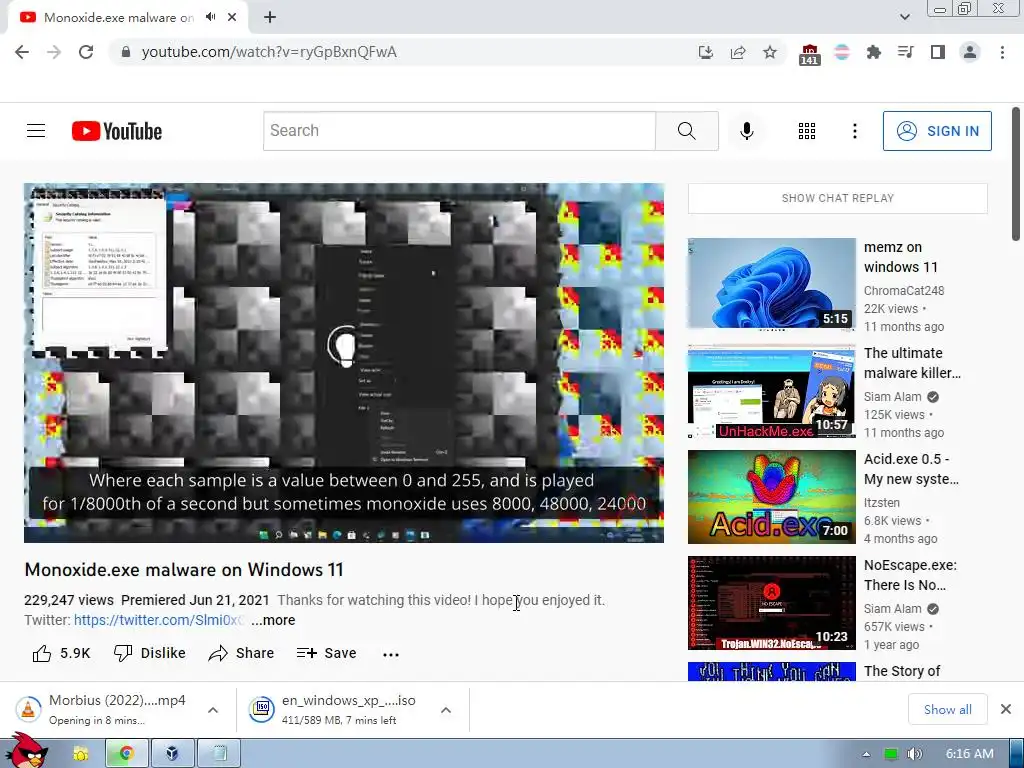Click the Angry Birds start button

[x=29, y=751]
